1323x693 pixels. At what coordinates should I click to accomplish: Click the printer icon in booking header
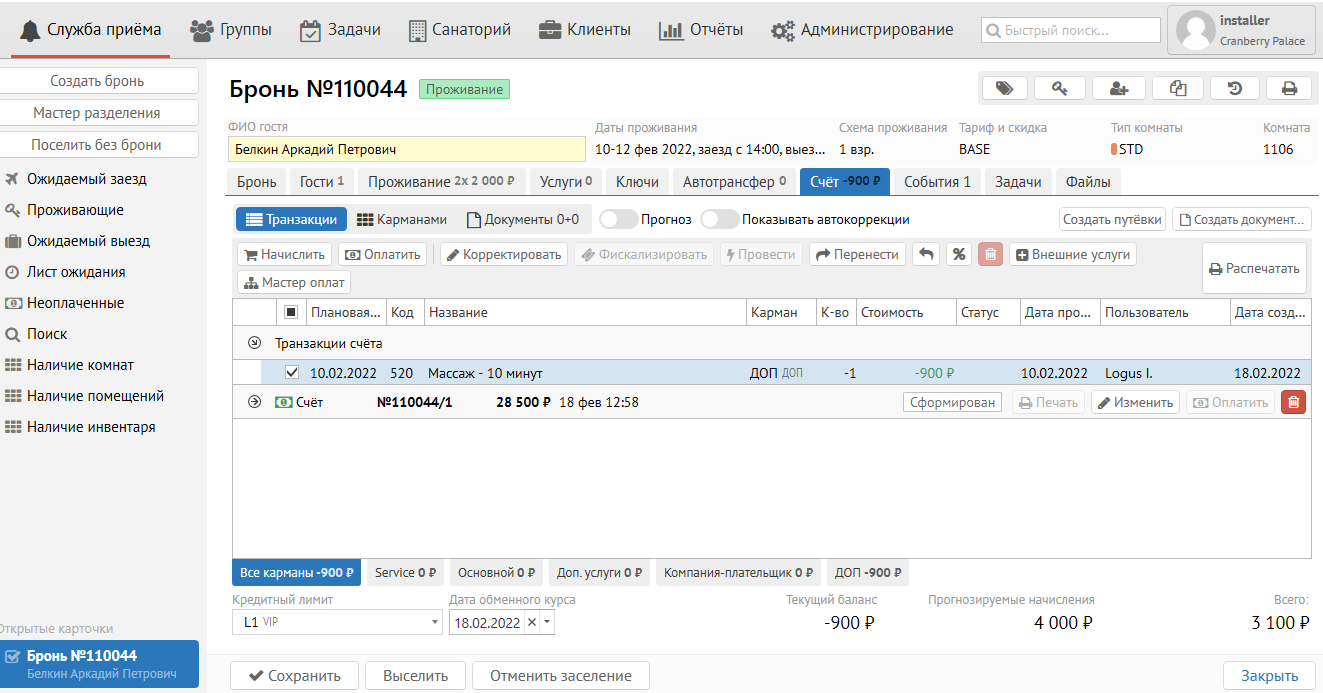[x=1289, y=88]
